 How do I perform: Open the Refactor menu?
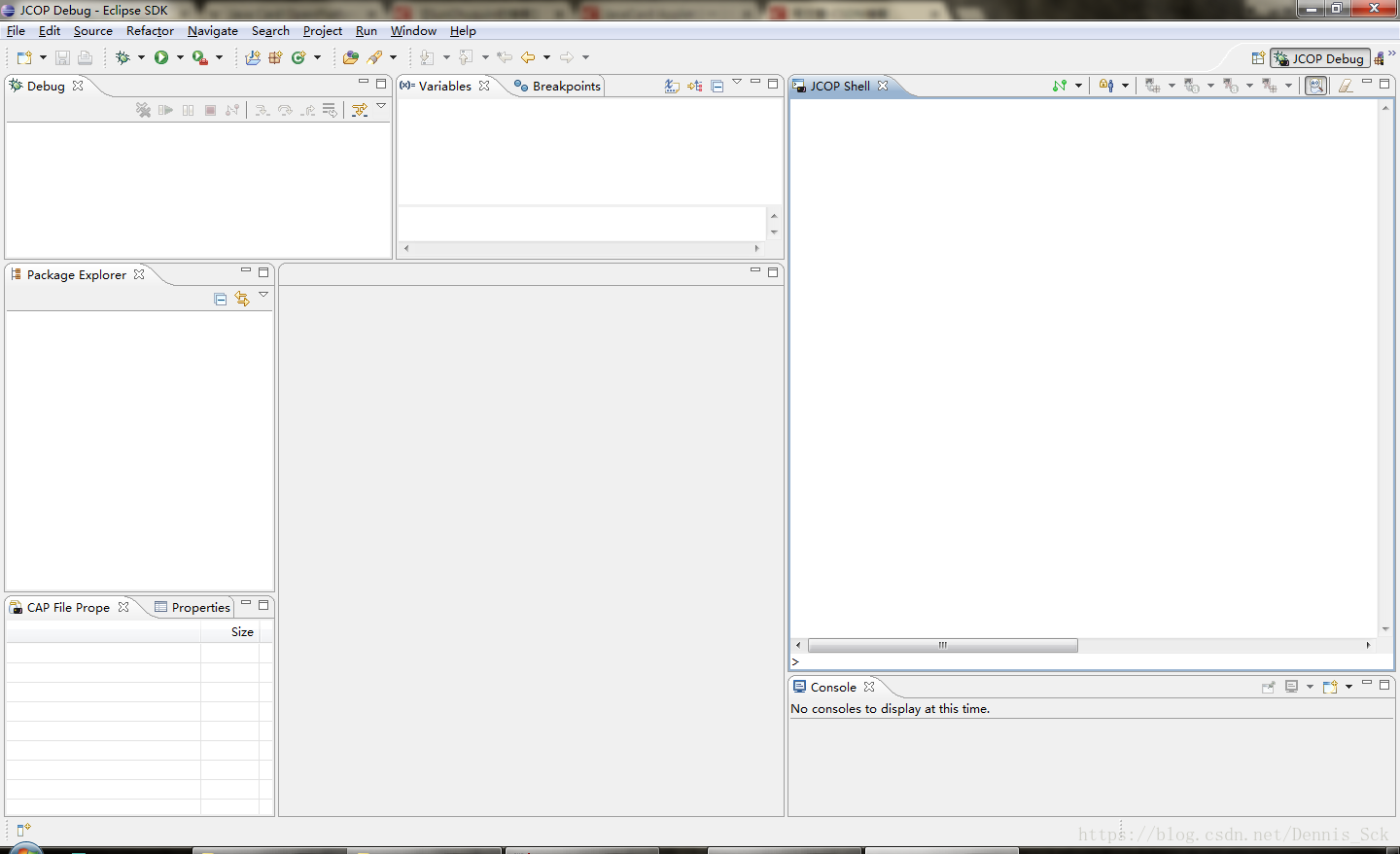[150, 31]
